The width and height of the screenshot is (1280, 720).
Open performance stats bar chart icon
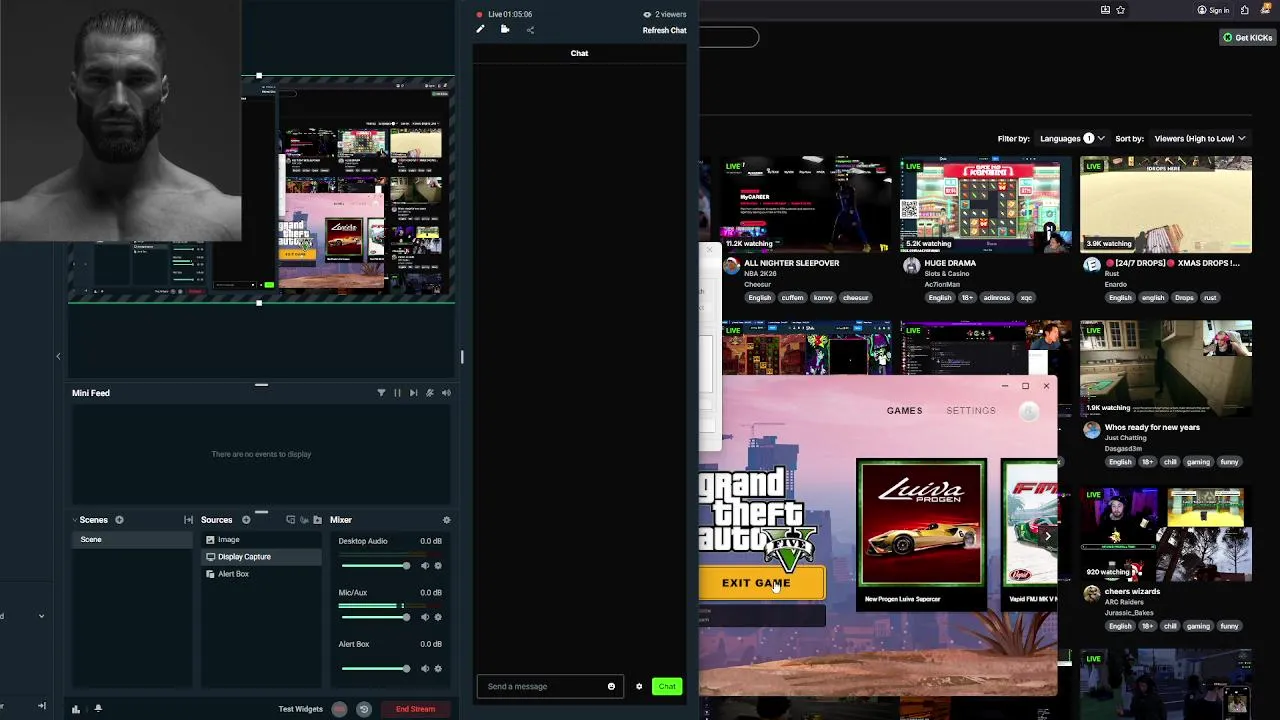pyautogui.click(x=76, y=709)
